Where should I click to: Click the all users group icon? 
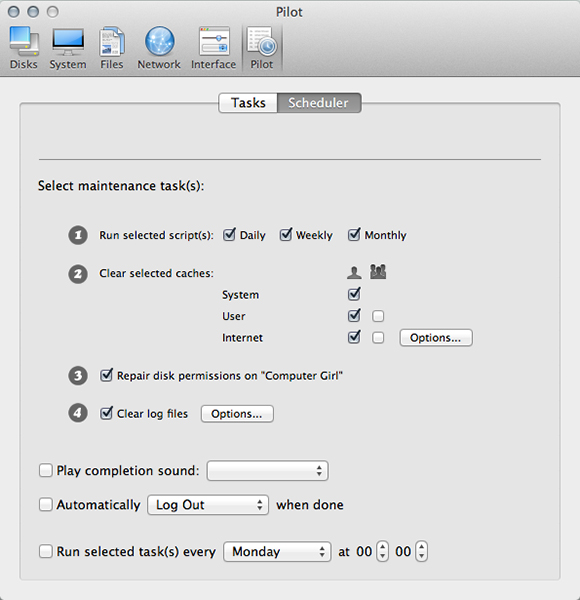378,272
